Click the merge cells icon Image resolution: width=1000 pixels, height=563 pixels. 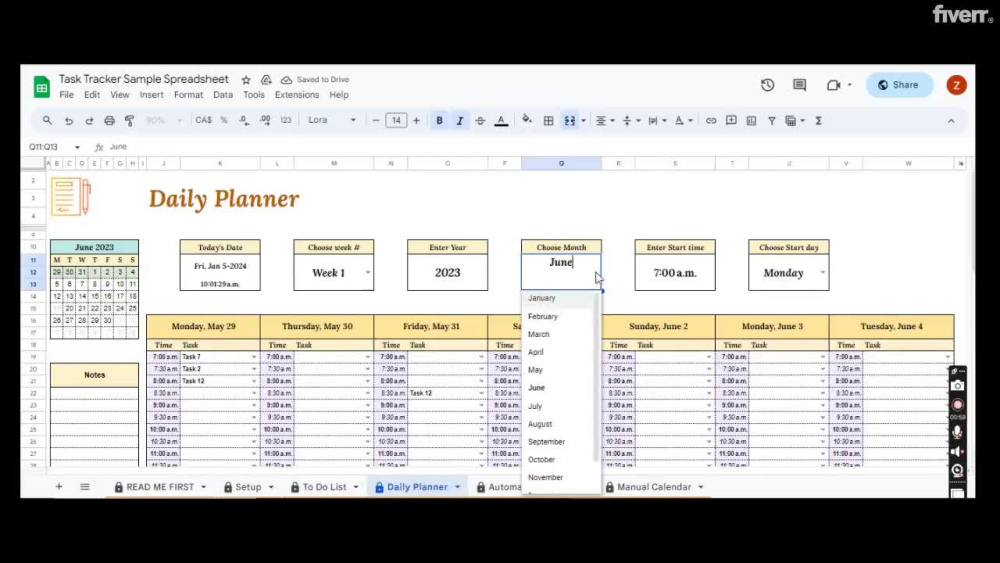[570, 121]
